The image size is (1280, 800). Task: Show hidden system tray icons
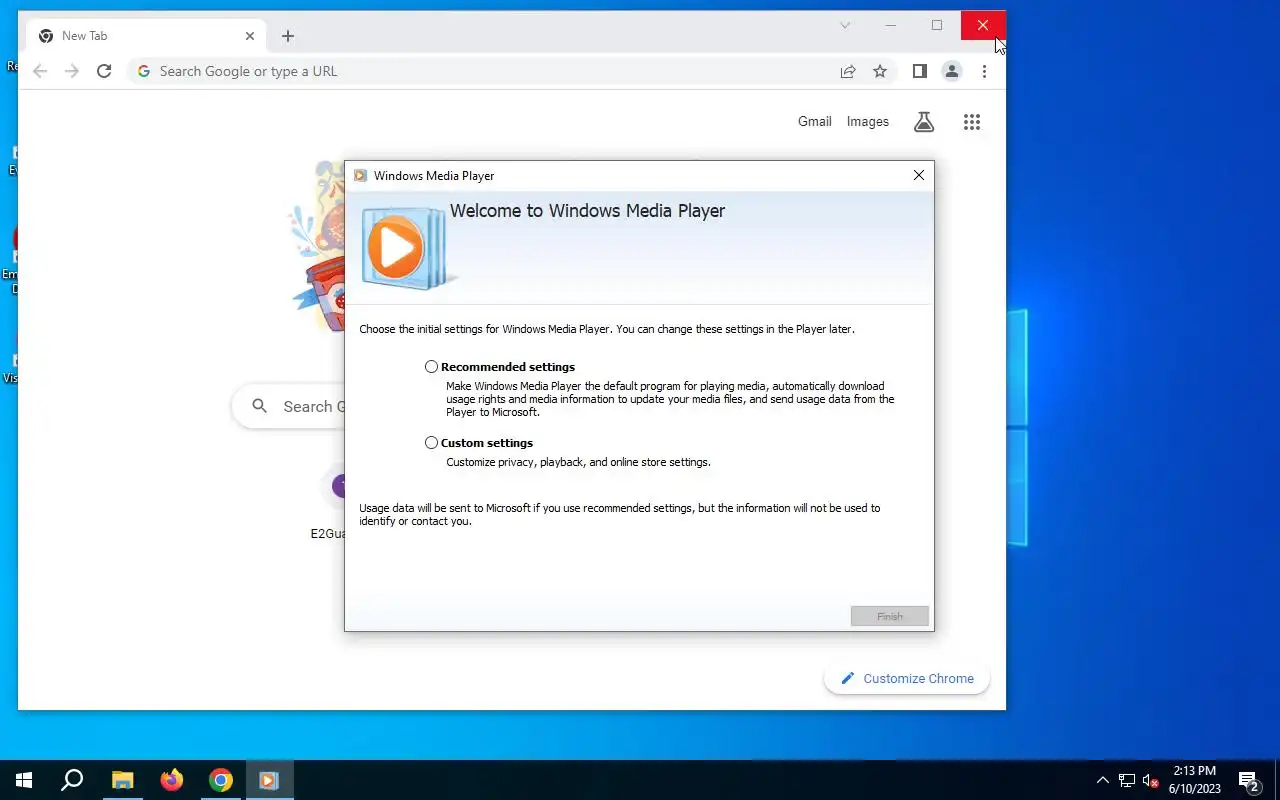pos(1103,780)
